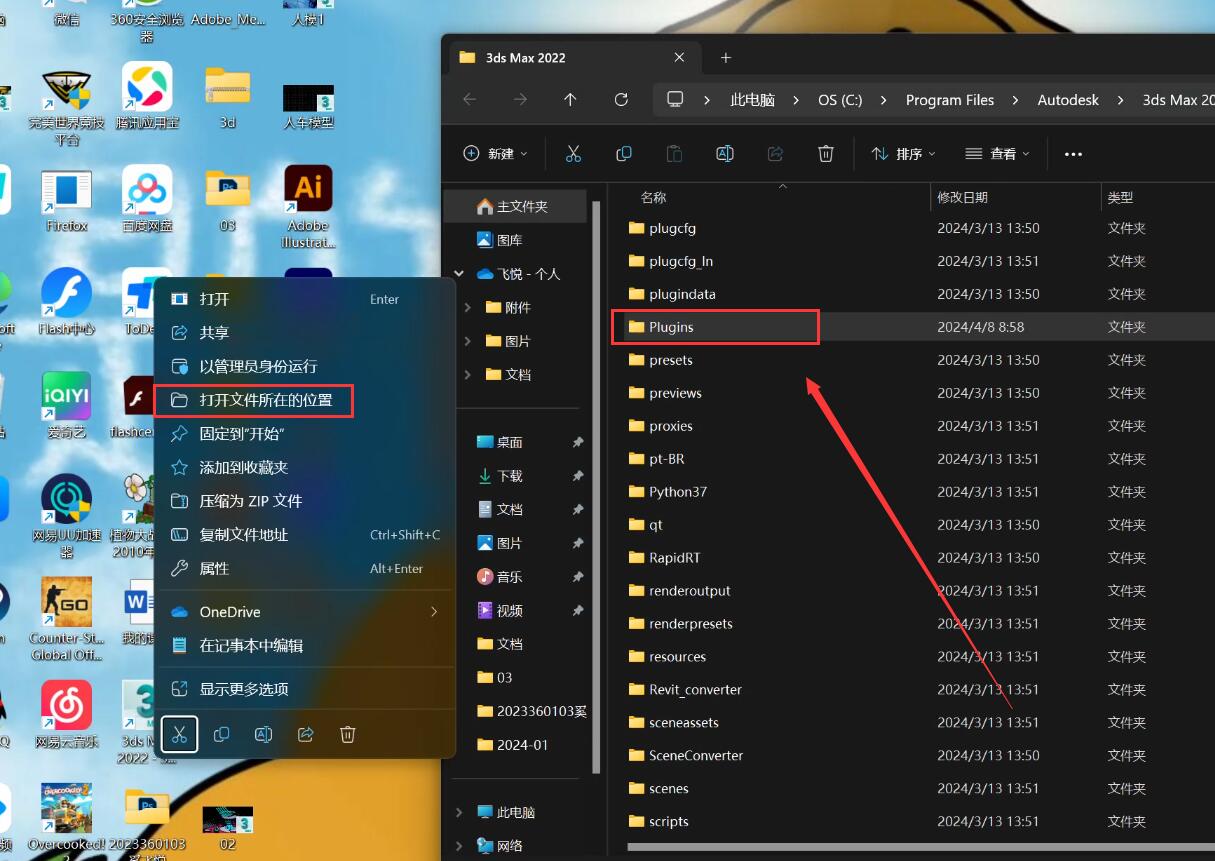Open the 查看 view dropdown
Screen dimensions: 1215x861
point(1000,153)
